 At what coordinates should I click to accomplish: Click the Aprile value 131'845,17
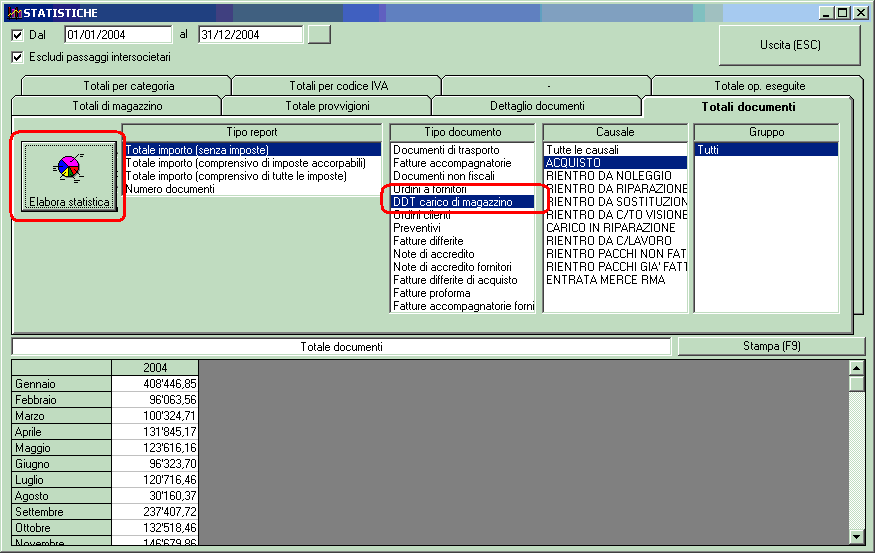tap(155, 431)
